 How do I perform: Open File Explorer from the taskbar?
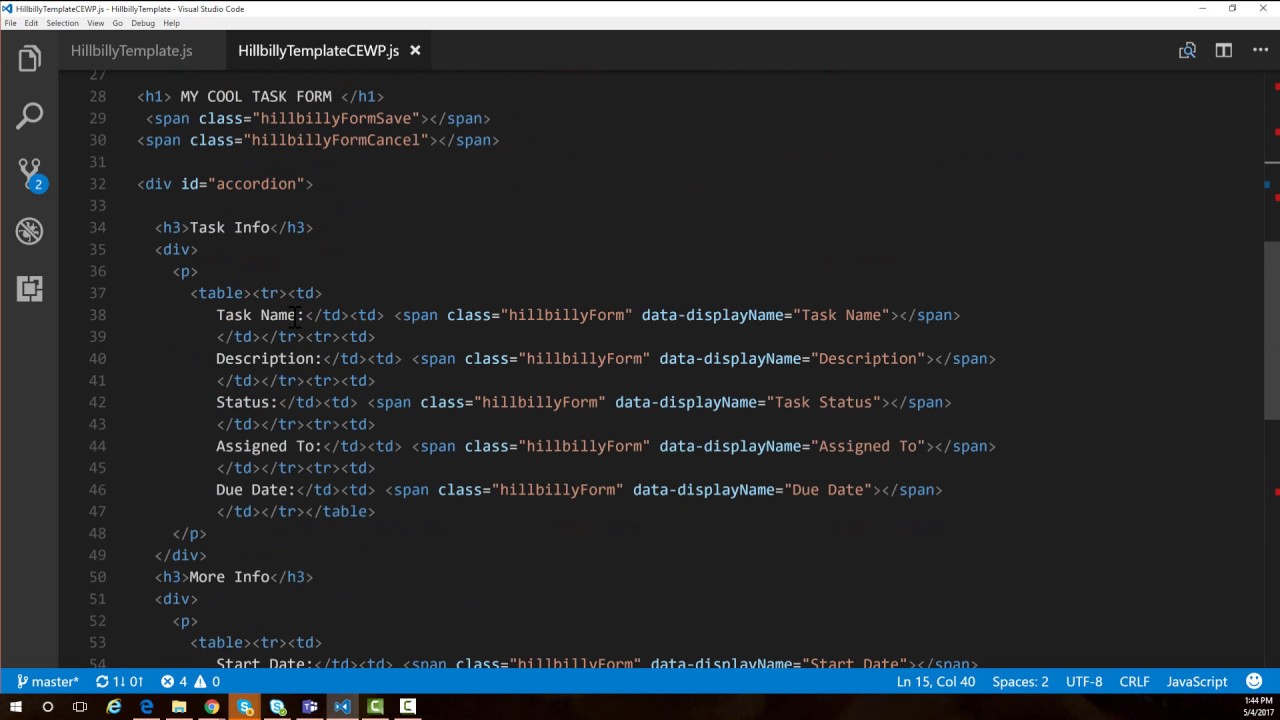[x=179, y=707]
